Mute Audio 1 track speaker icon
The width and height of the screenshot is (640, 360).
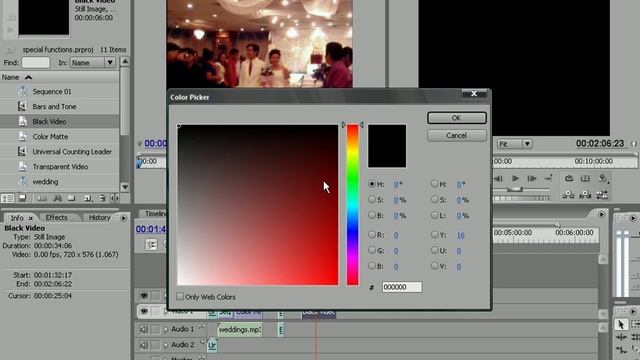[144, 329]
